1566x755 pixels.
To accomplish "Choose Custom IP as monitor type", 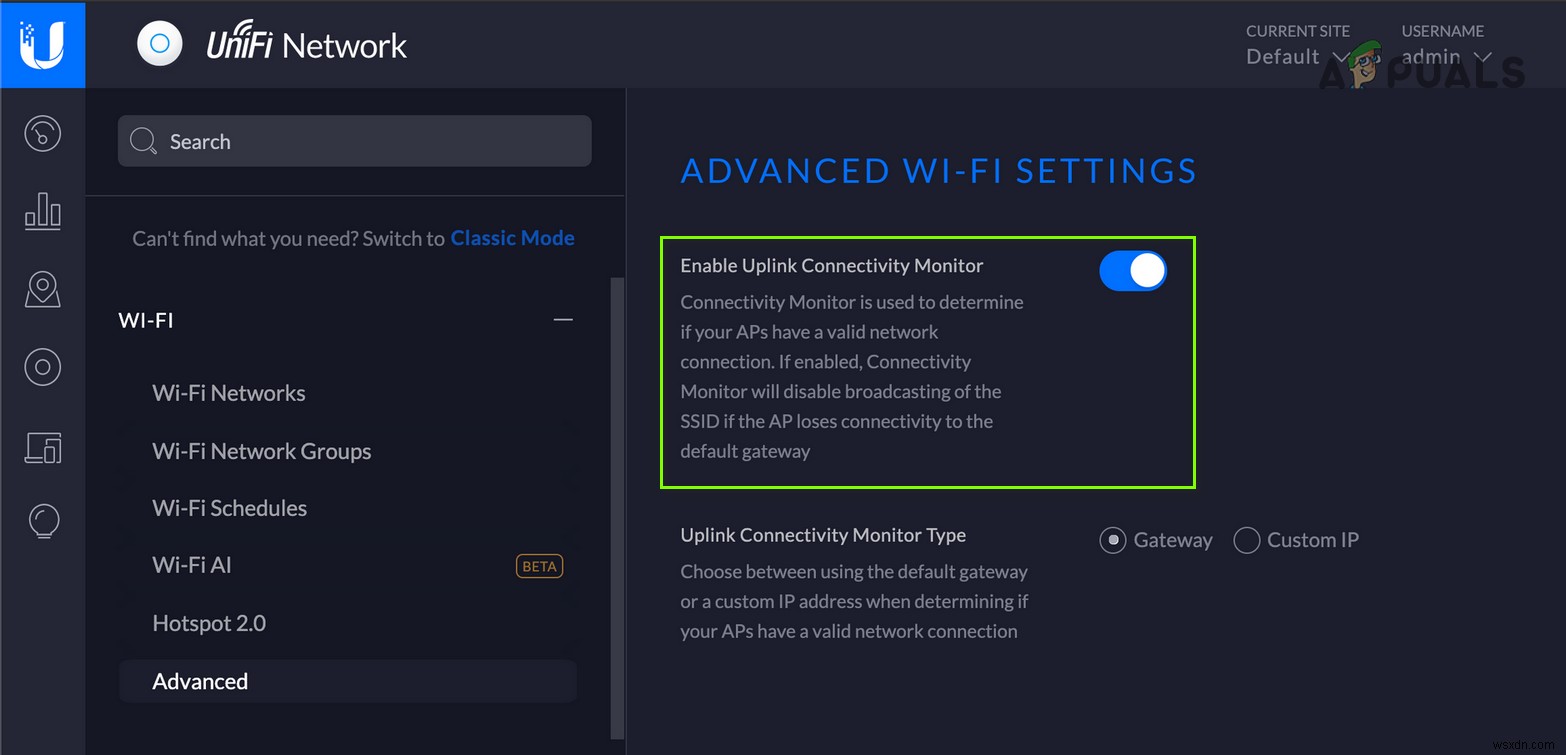I will click(1247, 540).
